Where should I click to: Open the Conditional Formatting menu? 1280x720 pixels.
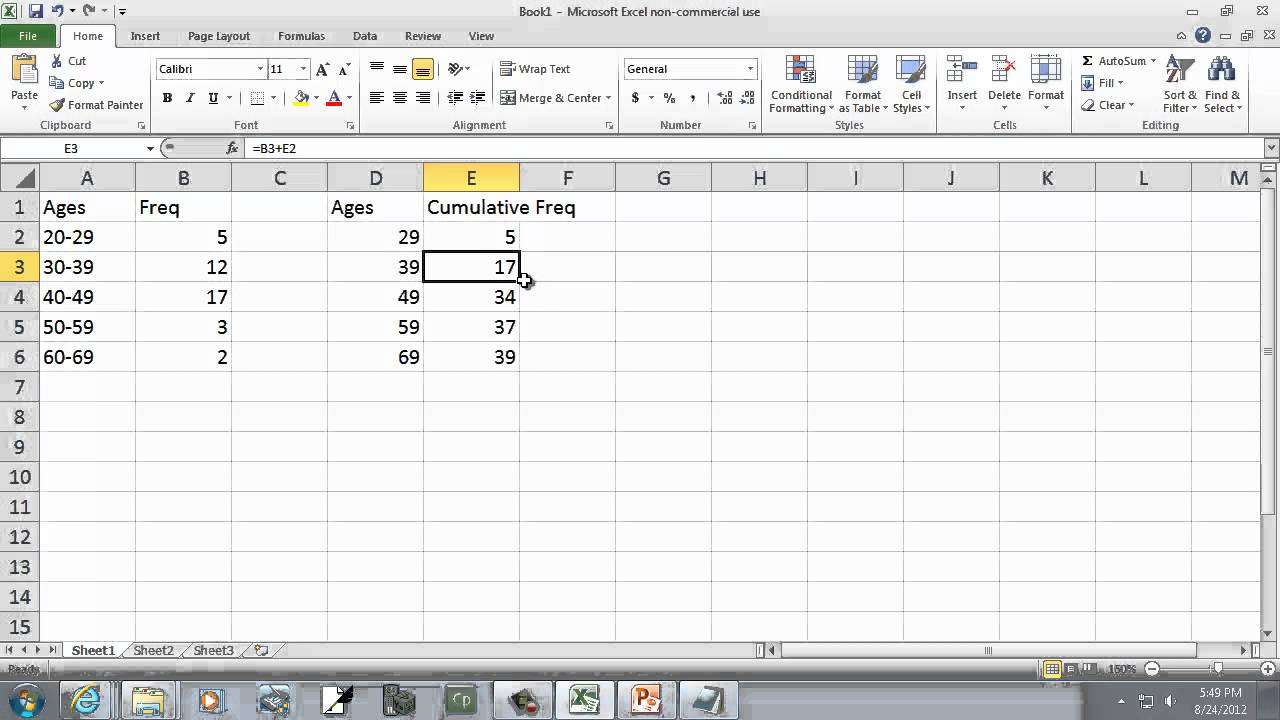(x=801, y=86)
